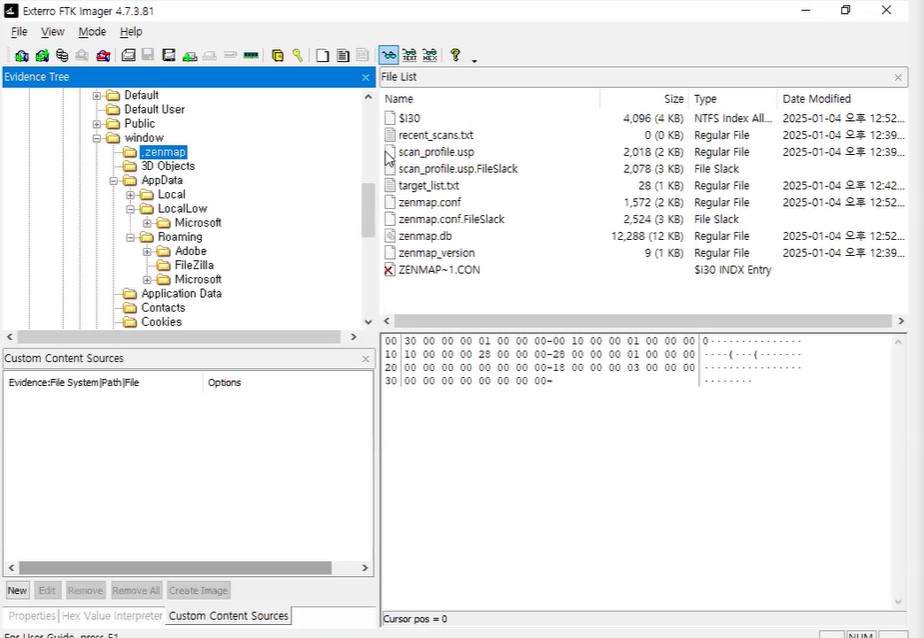Click the Export Directory Listing icon
Viewport: 924px width, 638px height.
(x=362, y=55)
